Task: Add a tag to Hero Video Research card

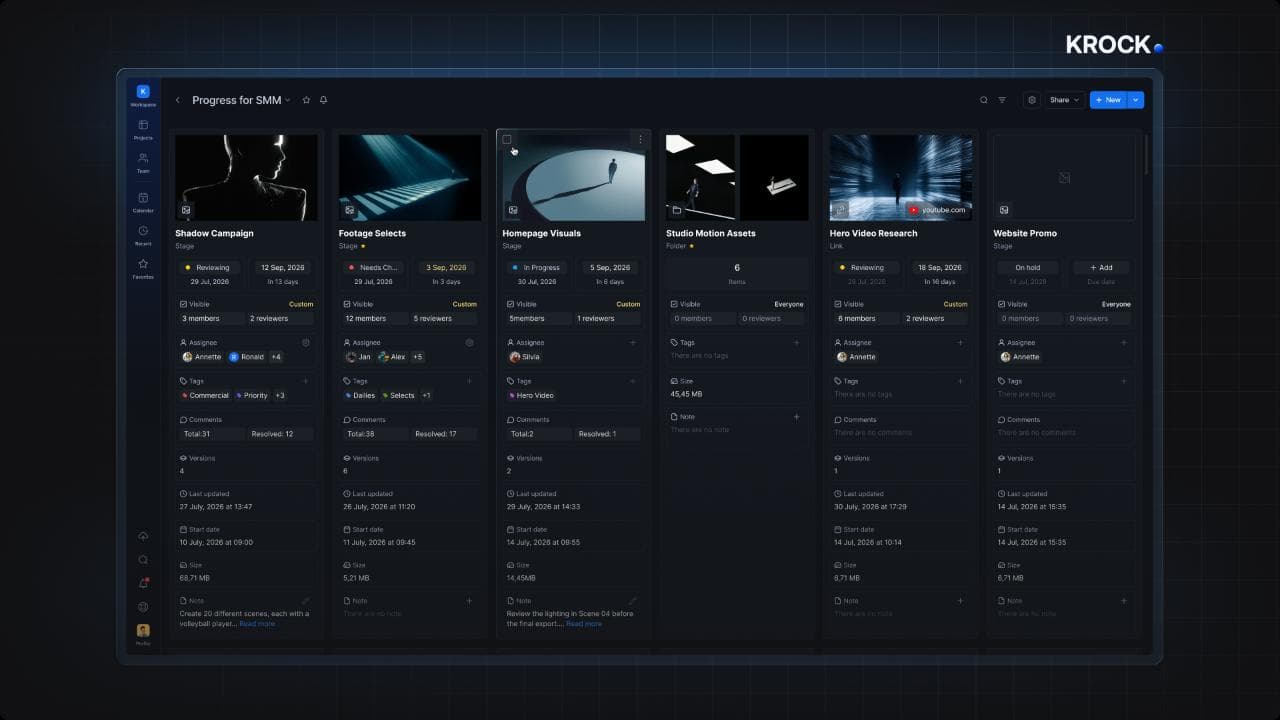Action: (x=960, y=381)
